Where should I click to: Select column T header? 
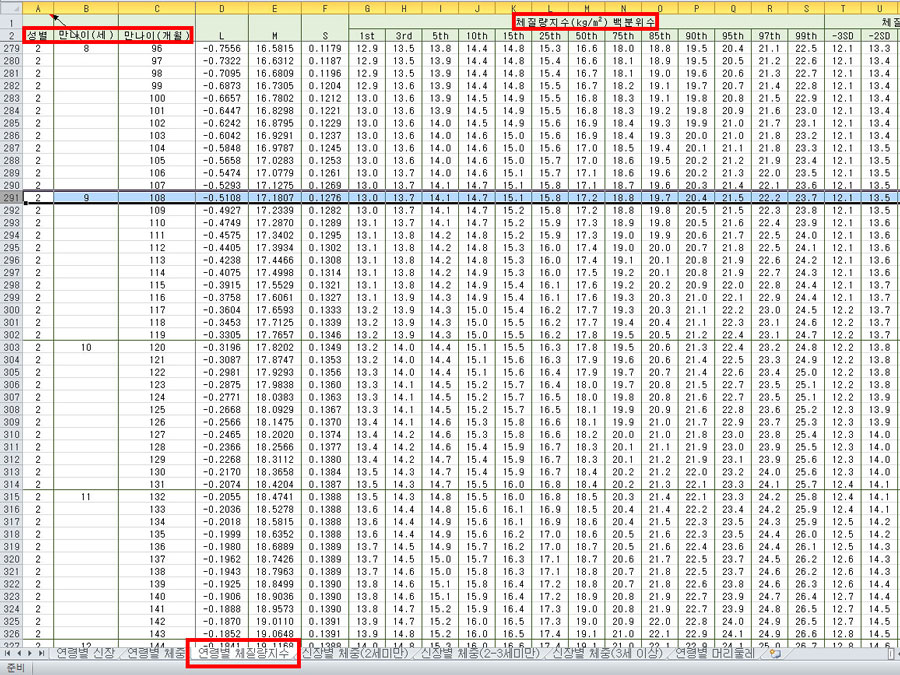tap(843, 8)
